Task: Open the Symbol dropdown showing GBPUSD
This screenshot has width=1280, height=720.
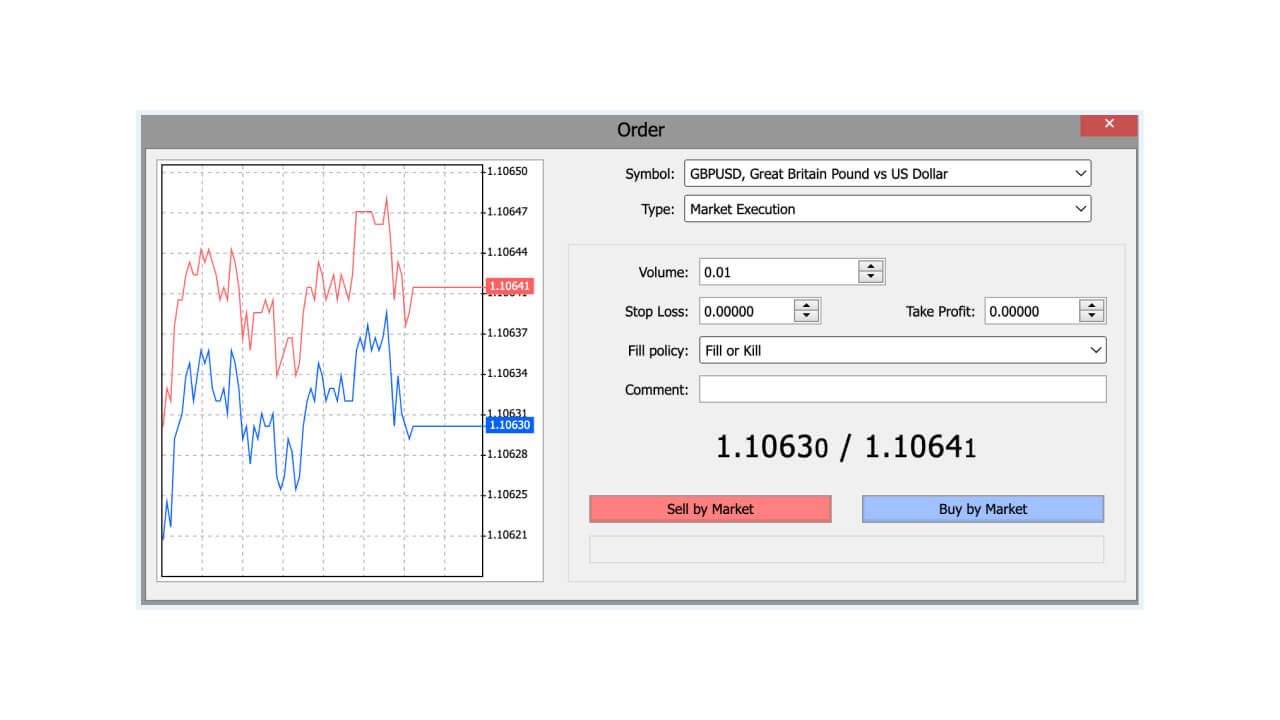Action: [x=887, y=173]
